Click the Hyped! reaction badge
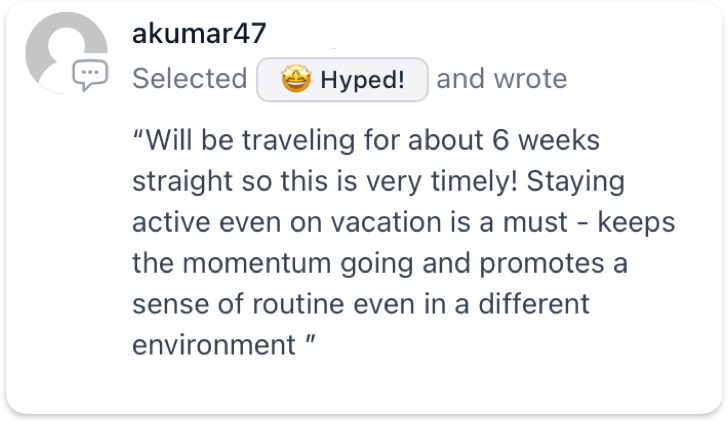728x424 pixels. click(343, 79)
